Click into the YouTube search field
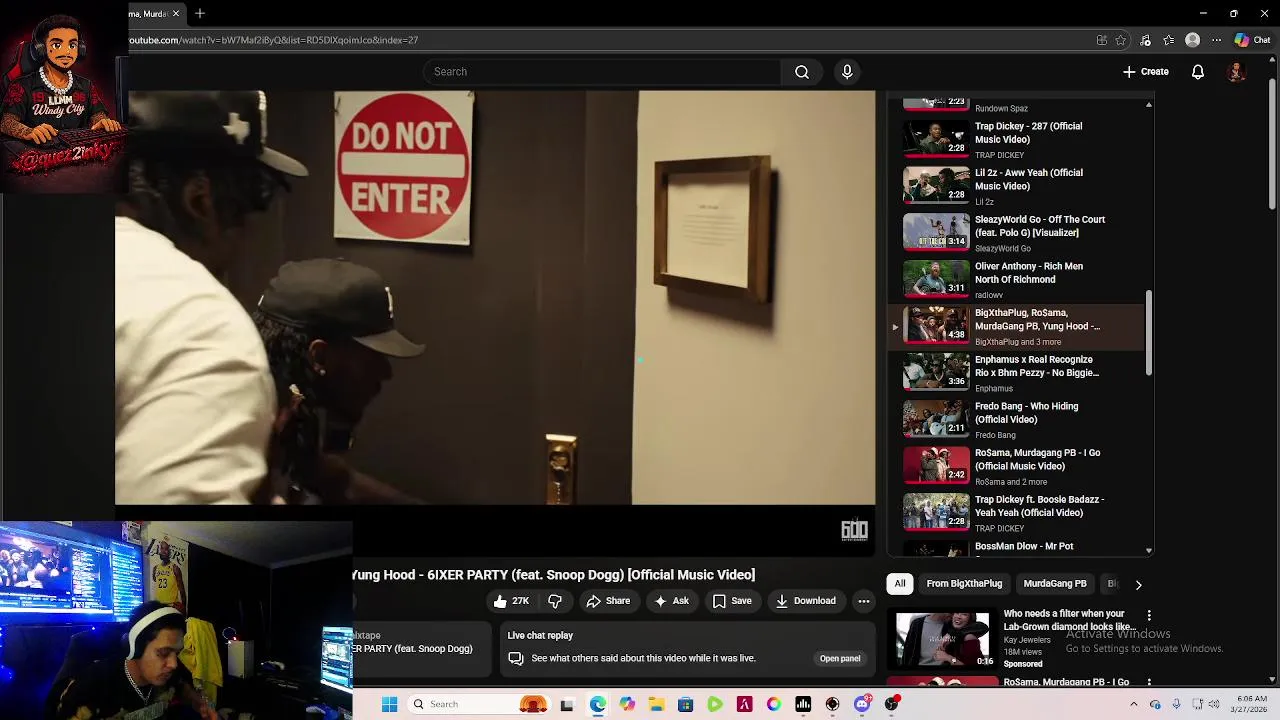The width and height of the screenshot is (1280, 720). tap(602, 72)
